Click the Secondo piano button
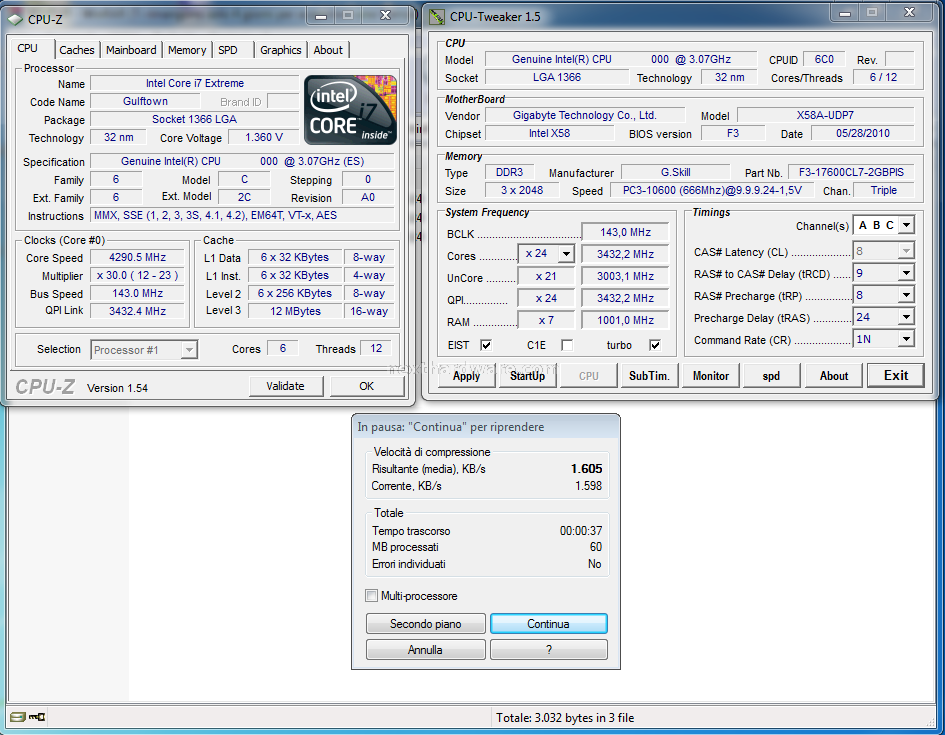This screenshot has height=735, width=945. [425, 624]
